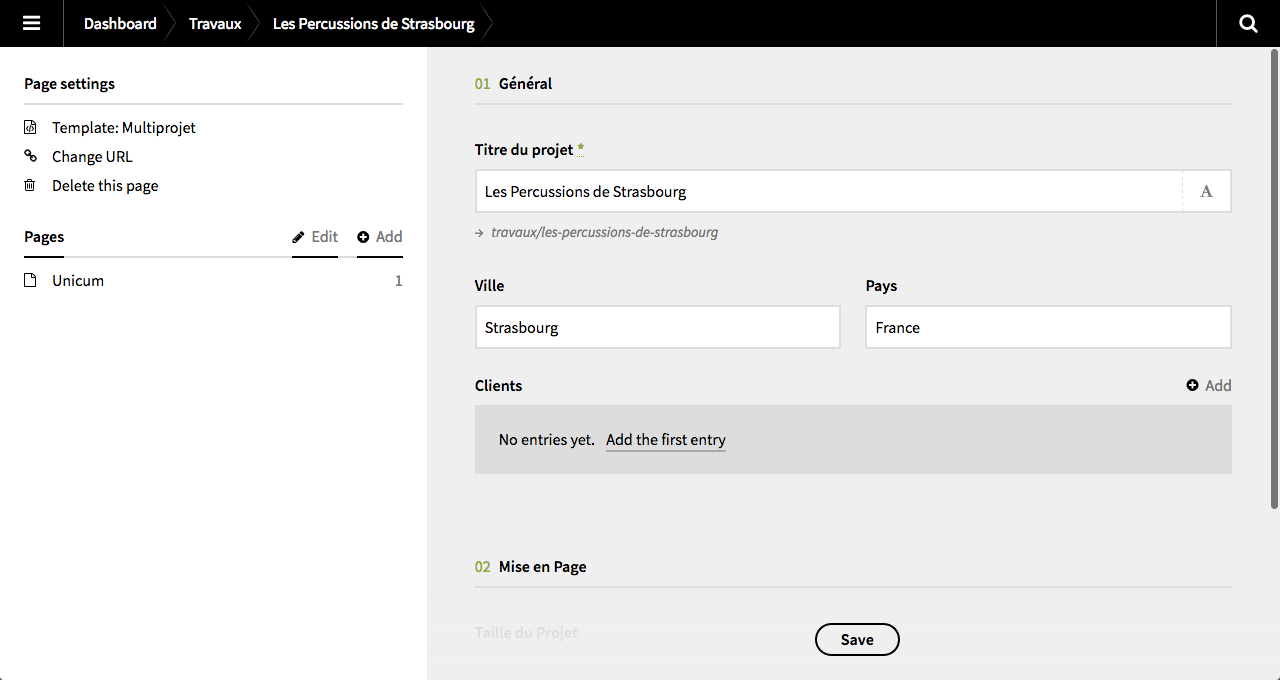Open the hamburger menu
The image size is (1280, 680).
(31, 23)
